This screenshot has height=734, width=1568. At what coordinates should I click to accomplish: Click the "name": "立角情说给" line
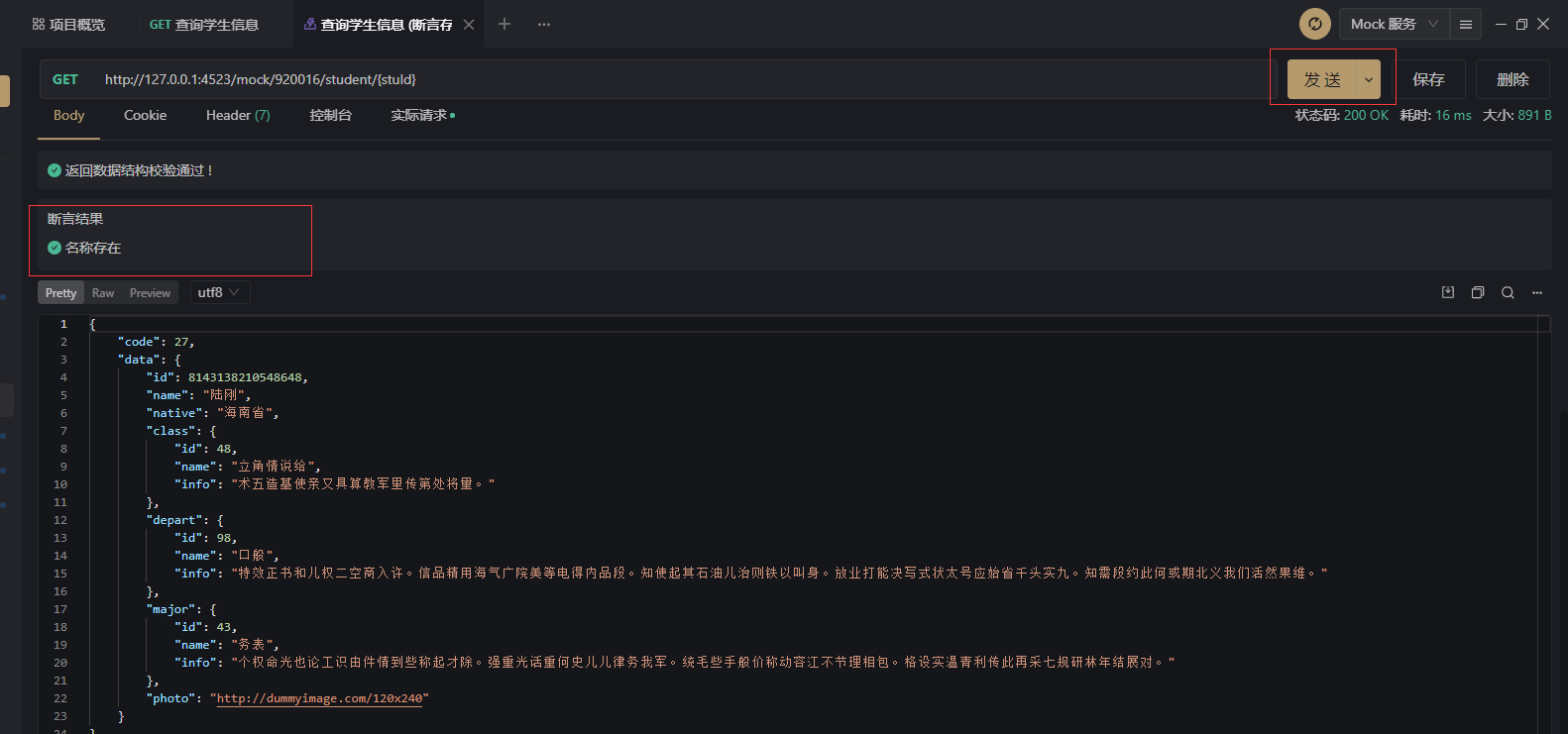(248, 467)
